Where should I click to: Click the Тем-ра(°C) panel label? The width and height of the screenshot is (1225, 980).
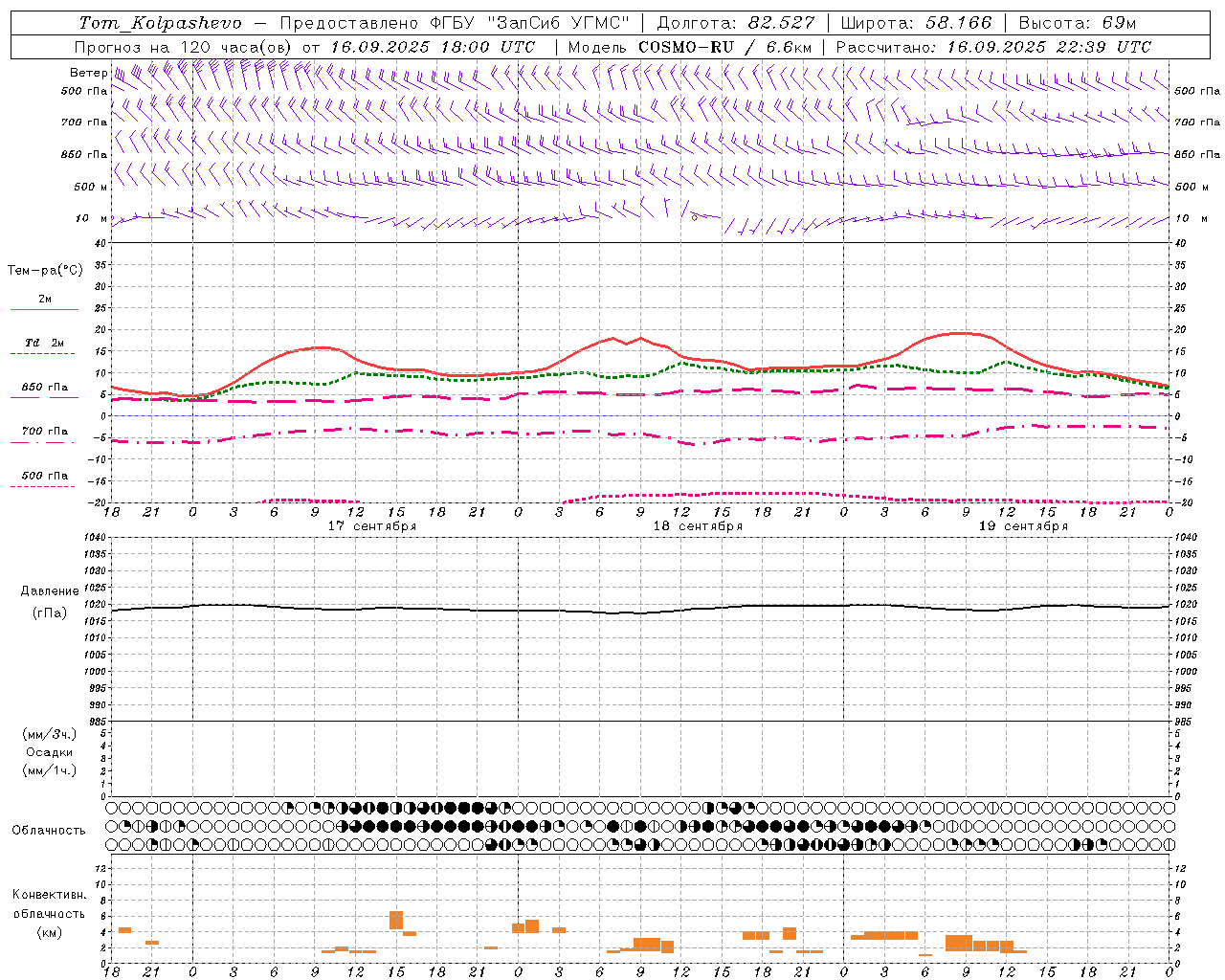tap(45, 271)
